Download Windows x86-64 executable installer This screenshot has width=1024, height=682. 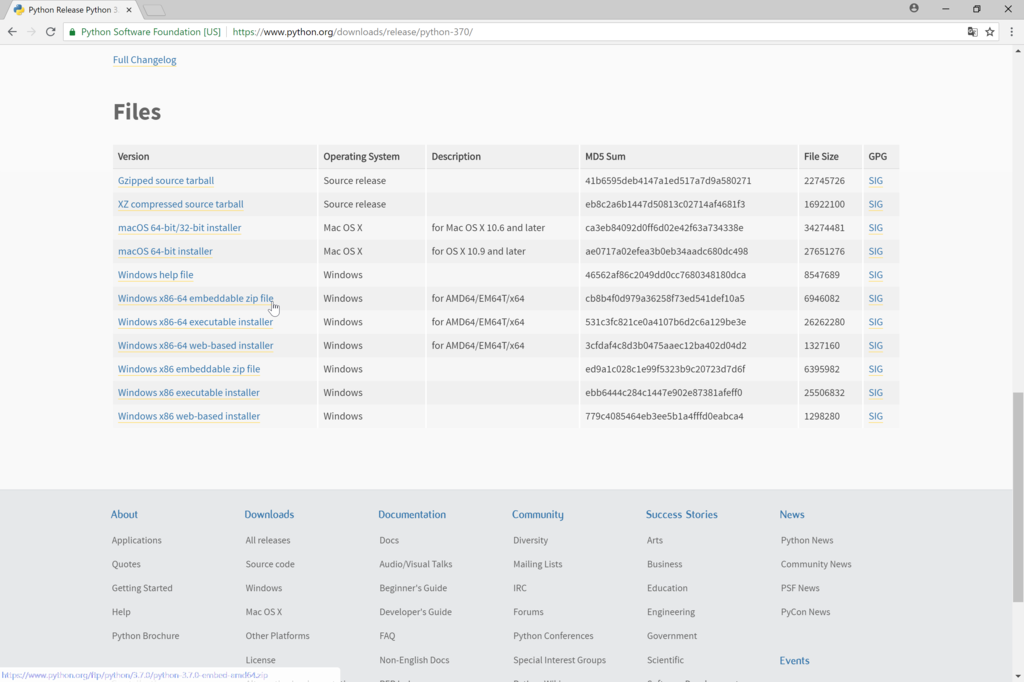(195, 321)
